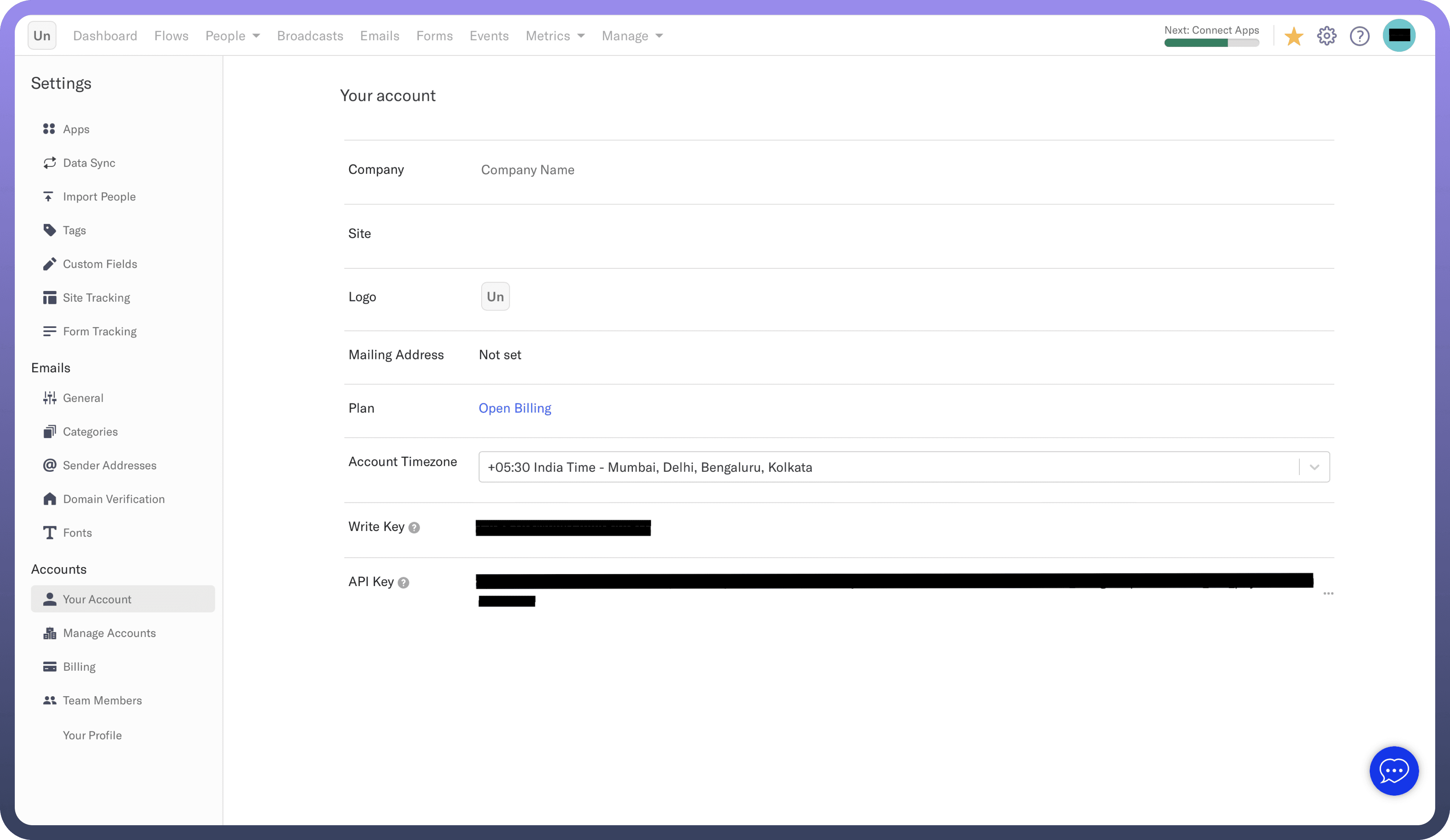
Task: Expand the People dropdown menu
Action: click(x=232, y=35)
